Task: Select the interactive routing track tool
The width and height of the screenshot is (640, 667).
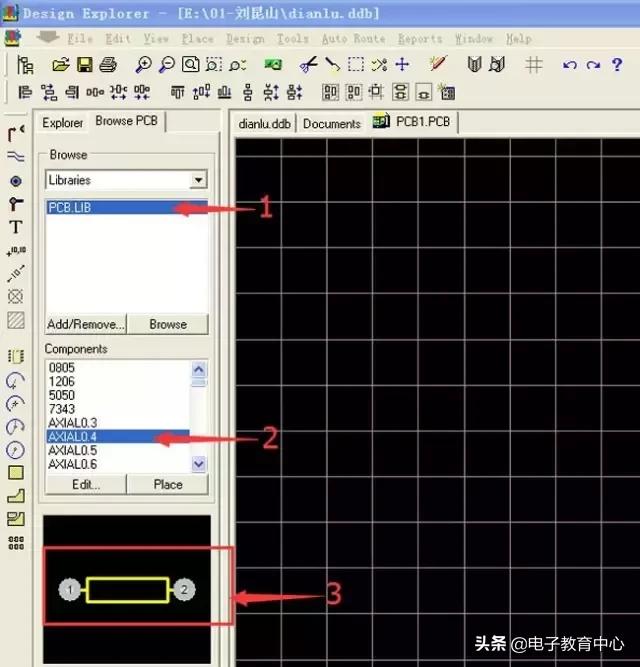Action: [15, 133]
